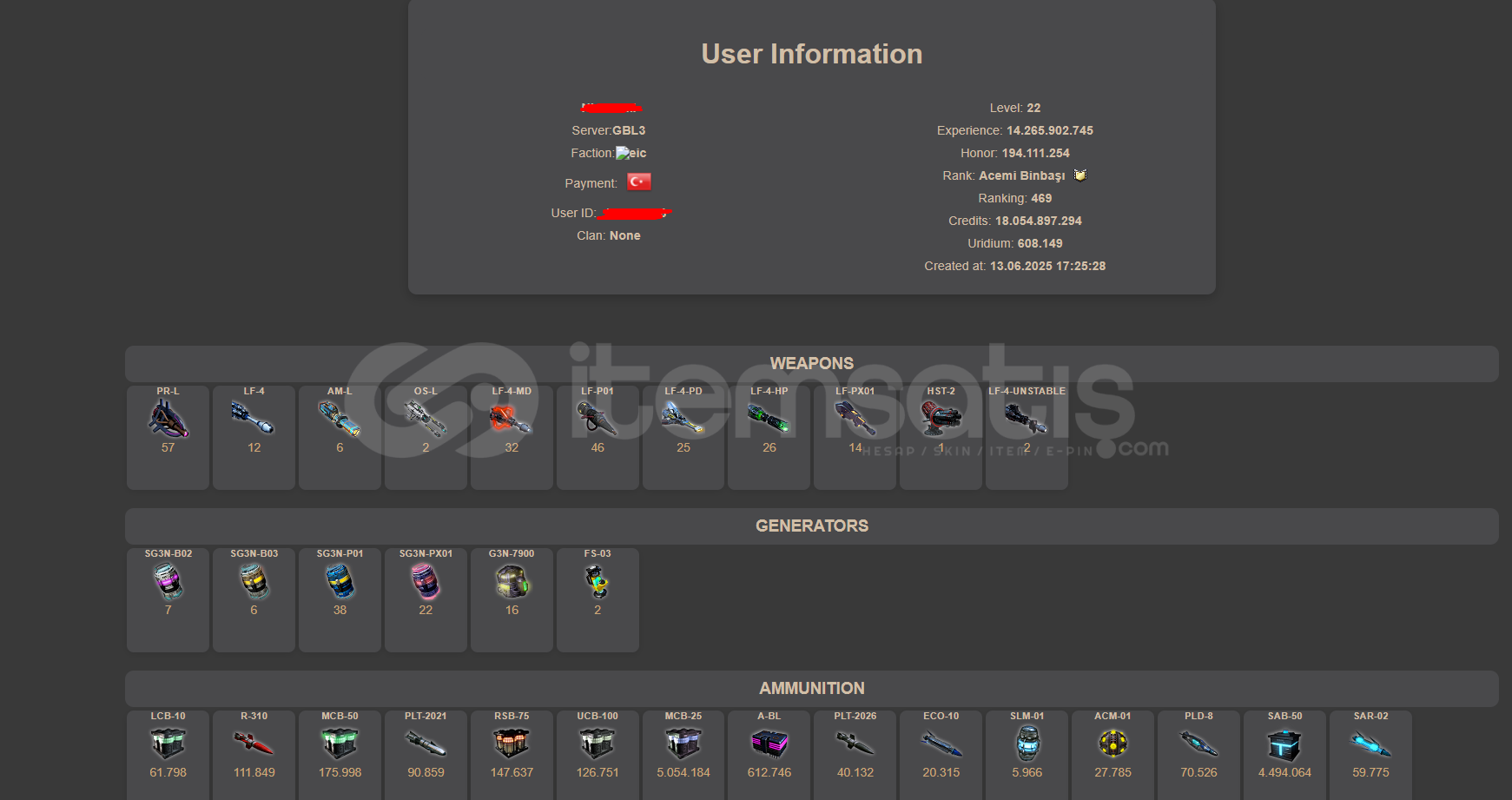Select the PLT-2026 rocket icon

[855, 744]
